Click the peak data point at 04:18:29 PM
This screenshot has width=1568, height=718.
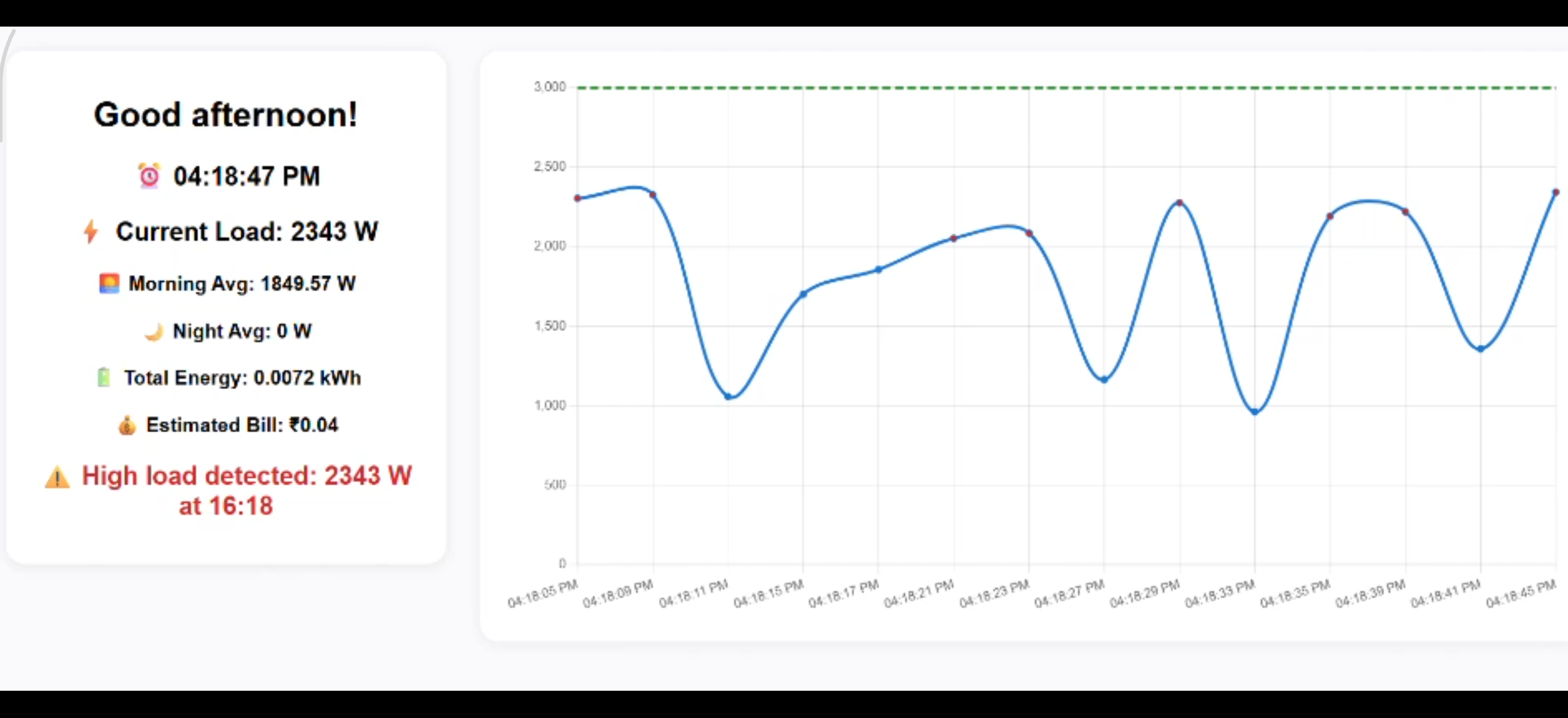[1179, 203]
